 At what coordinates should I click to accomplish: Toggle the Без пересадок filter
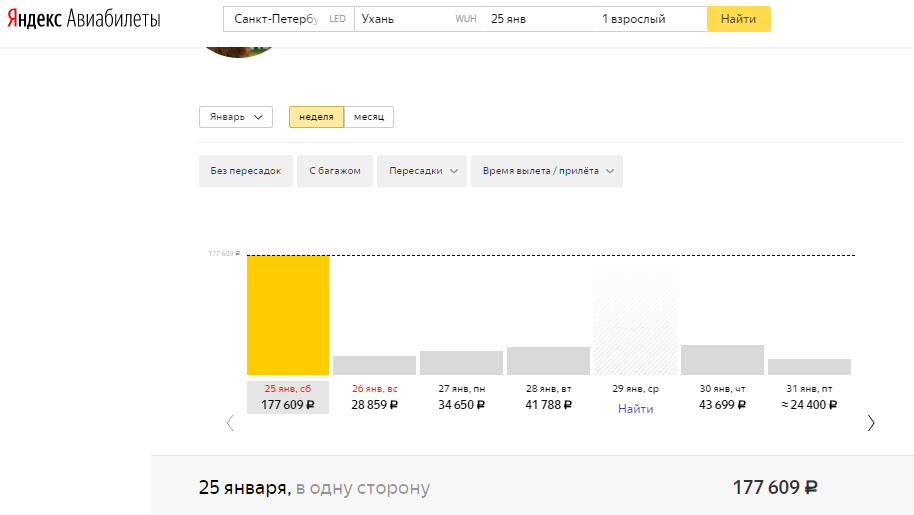tap(246, 171)
